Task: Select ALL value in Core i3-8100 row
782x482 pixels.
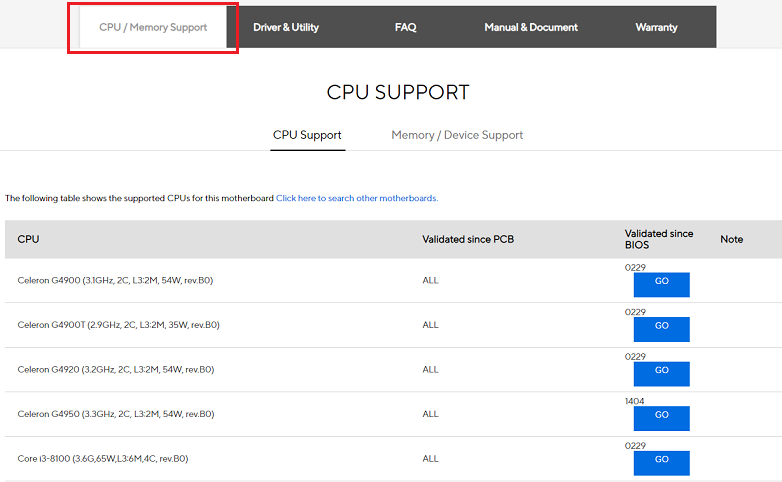Action: pyautogui.click(x=430, y=459)
